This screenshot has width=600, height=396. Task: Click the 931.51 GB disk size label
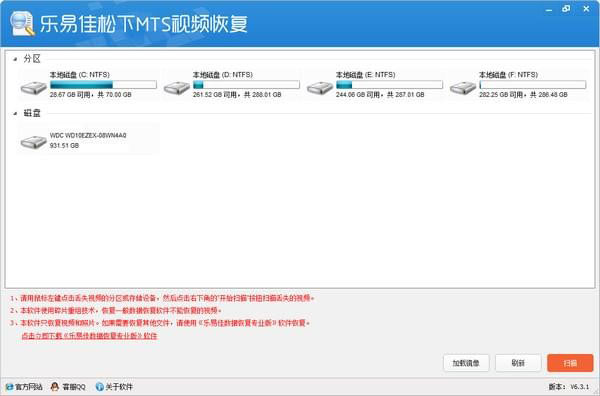tap(64, 146)
